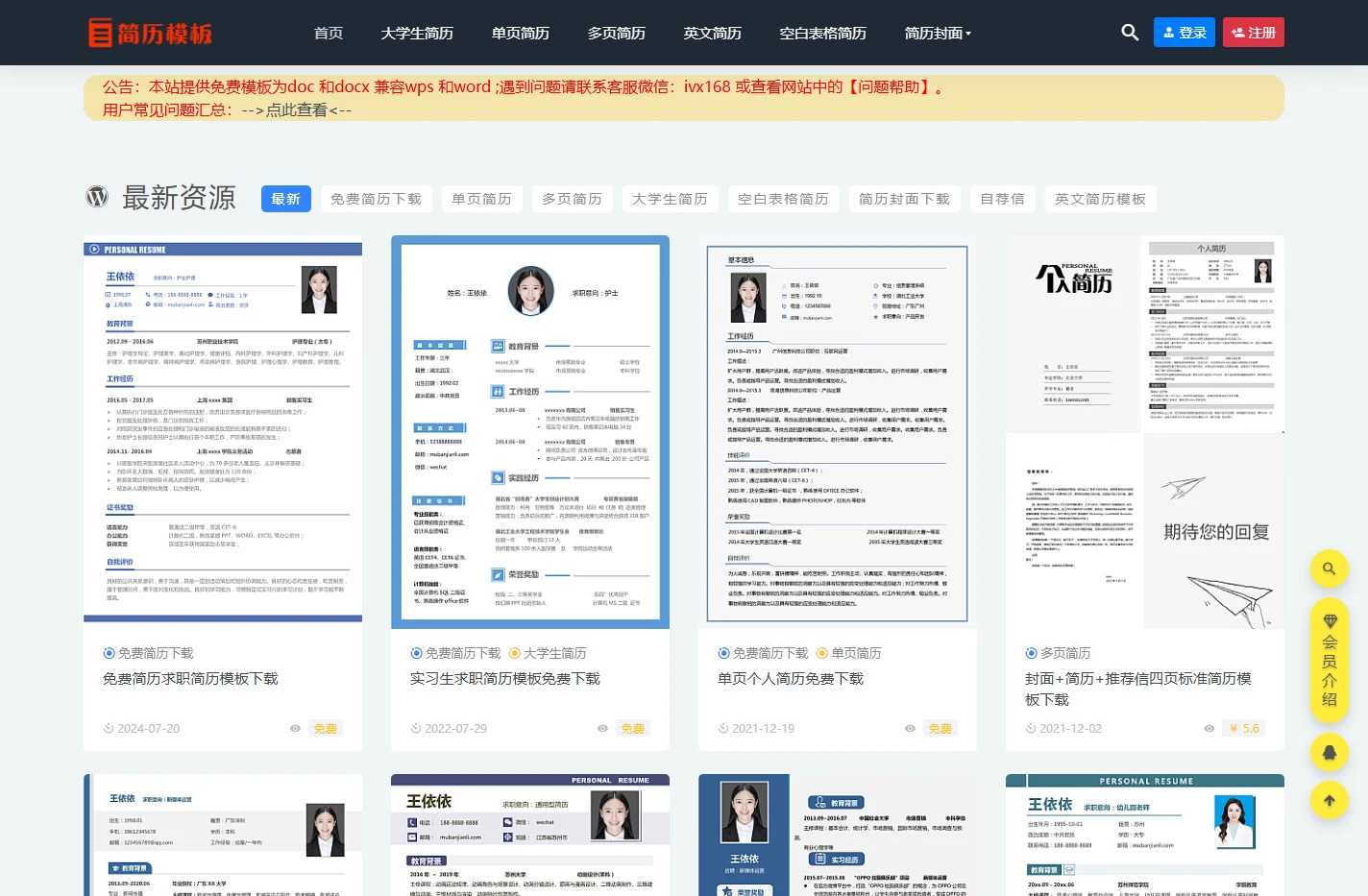This screenshot has width=1368, height=896.
Task: Open 实习生求职简历模板免费下载 title link
Action: click(505, 679)
